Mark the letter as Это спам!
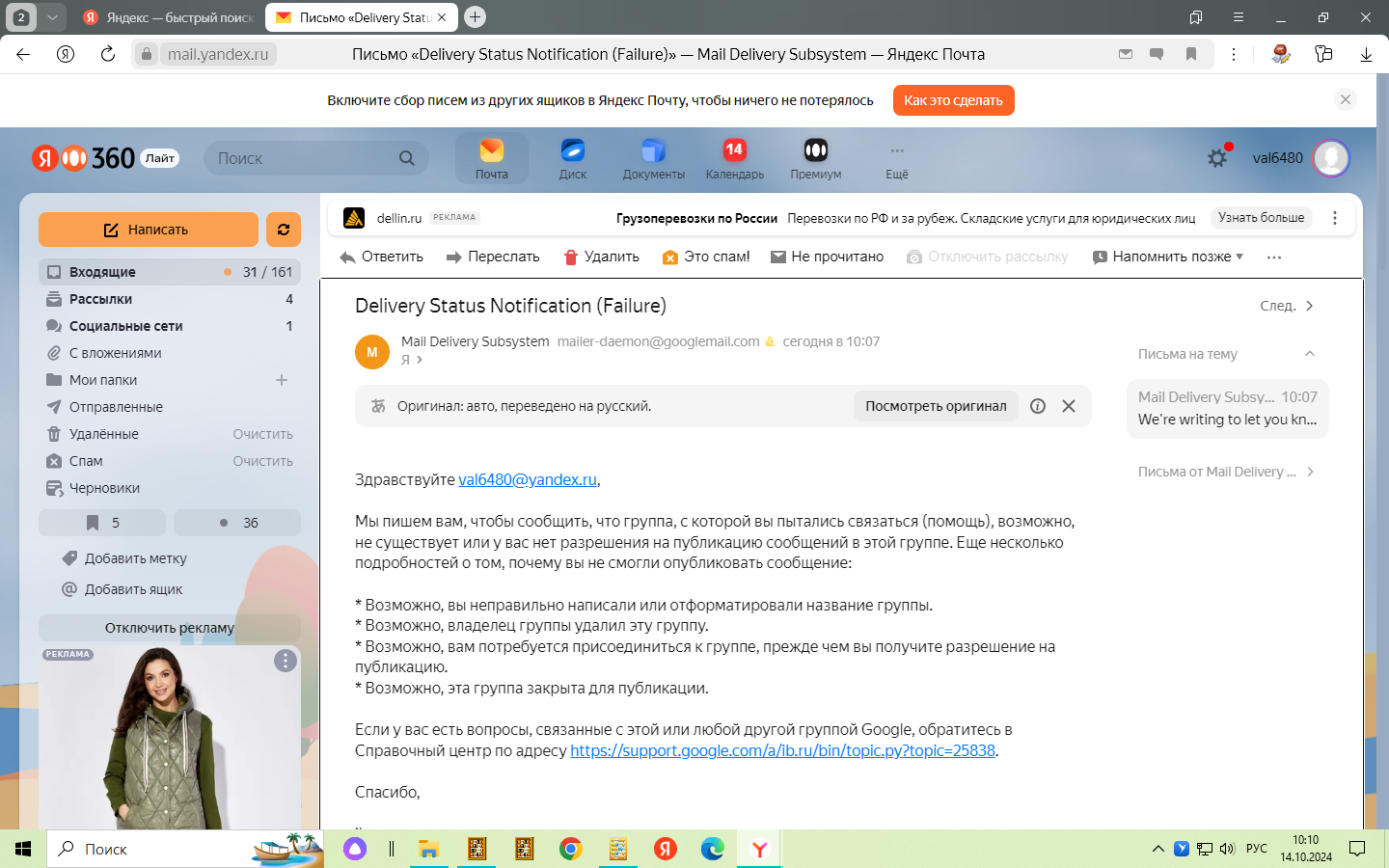 pyautogui.click(x=706, y=257)
